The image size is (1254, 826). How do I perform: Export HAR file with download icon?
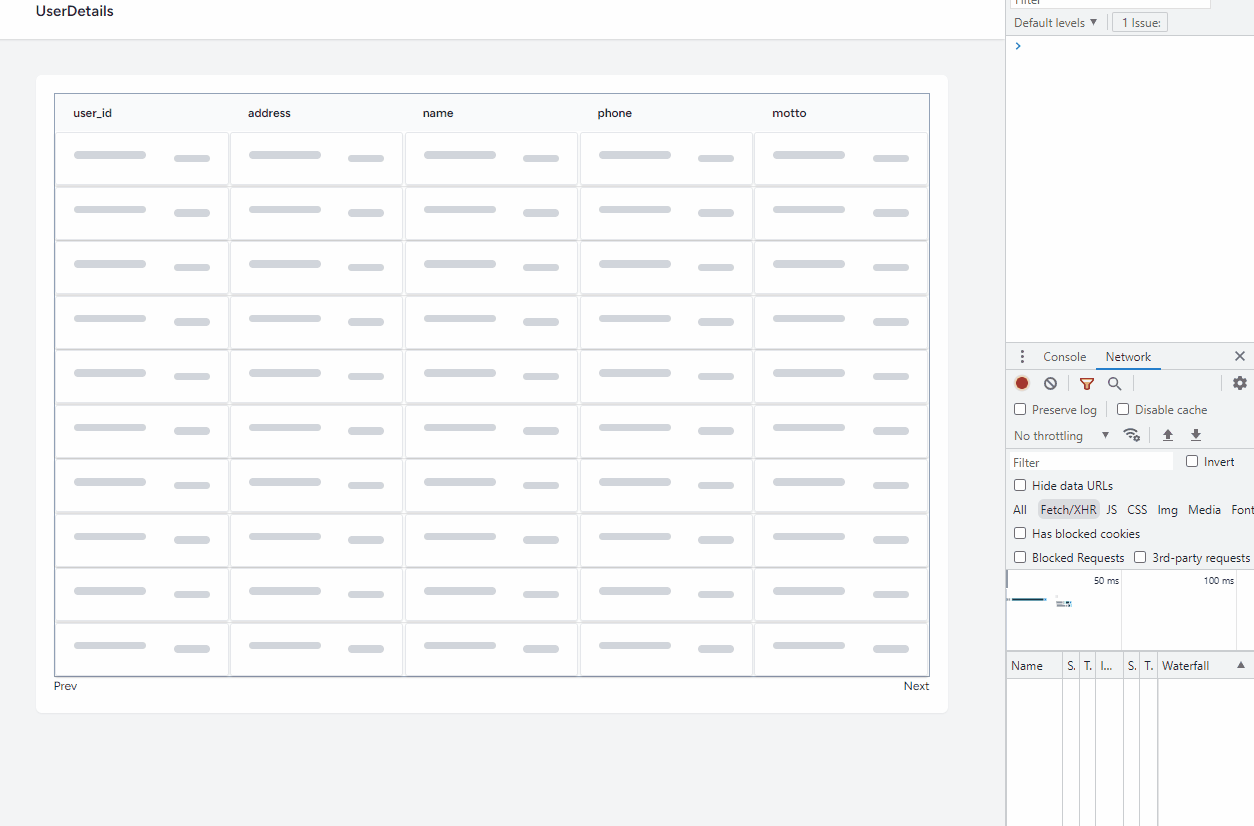tap(1195, 435)
